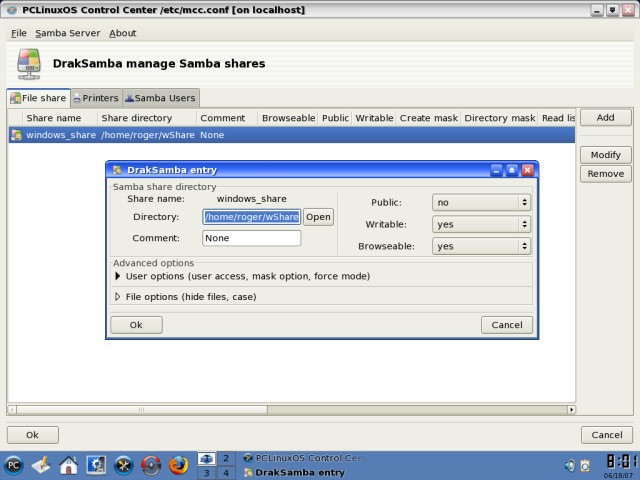Close the PCLinuxOS Control Center window

point(628,10)
